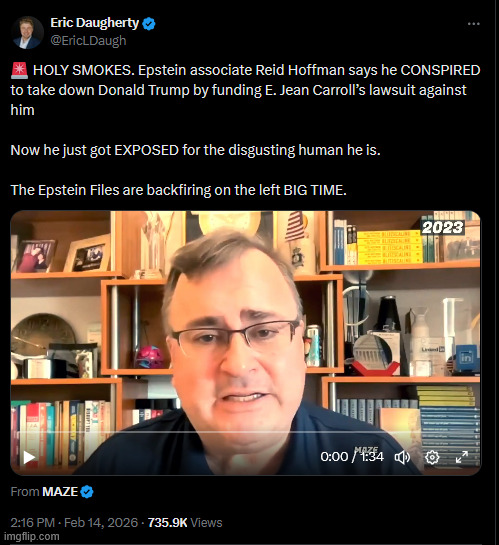
Task: Click the red siren emoji in tweet
Action: (19, 71)
